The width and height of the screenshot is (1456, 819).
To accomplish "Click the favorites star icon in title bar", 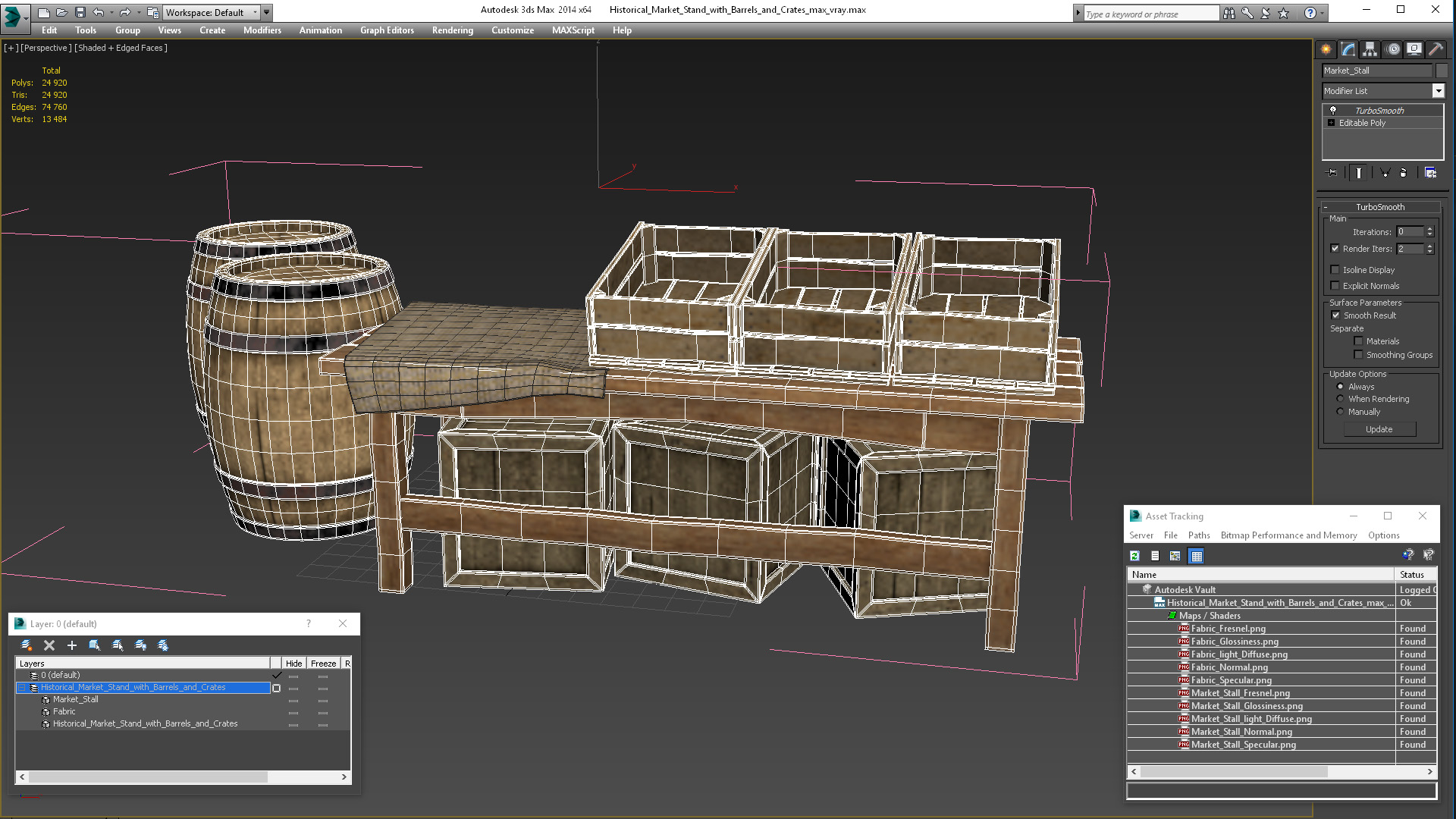I will pos(1284,13).
